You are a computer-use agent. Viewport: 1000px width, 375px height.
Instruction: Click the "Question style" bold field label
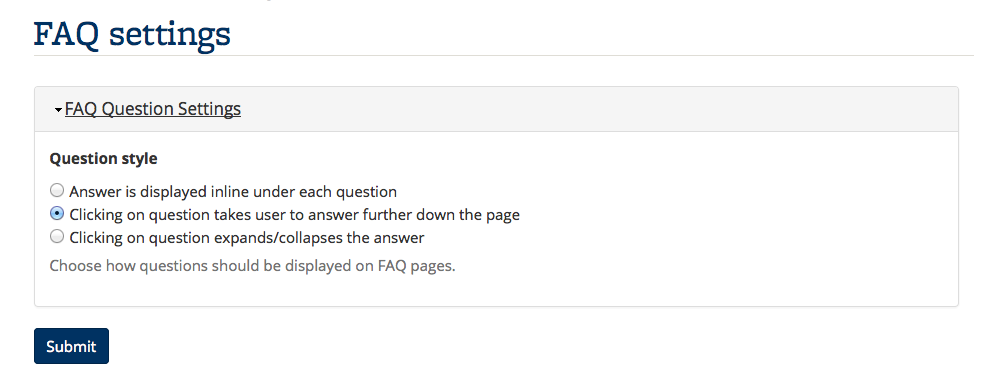pyautogui.click(x=103, y=158)
